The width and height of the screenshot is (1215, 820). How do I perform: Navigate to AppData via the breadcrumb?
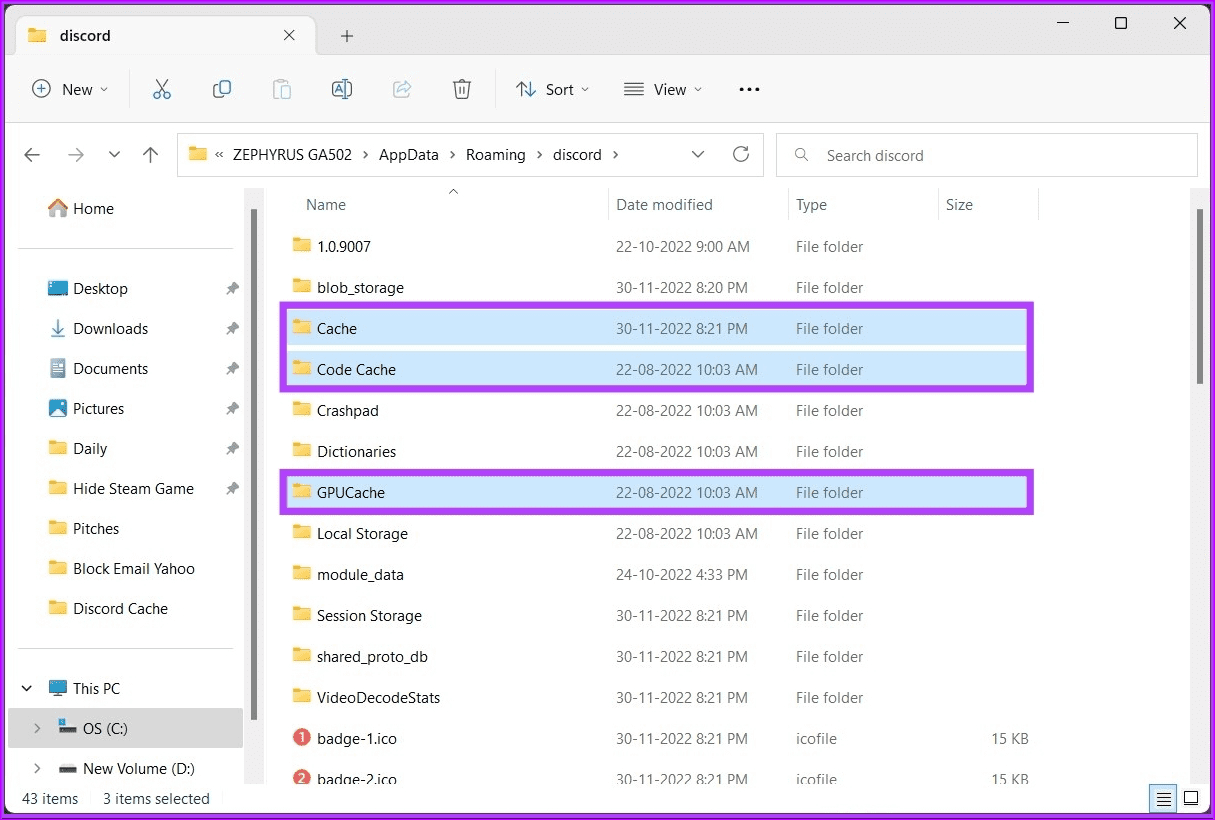[x=408, y=154]
